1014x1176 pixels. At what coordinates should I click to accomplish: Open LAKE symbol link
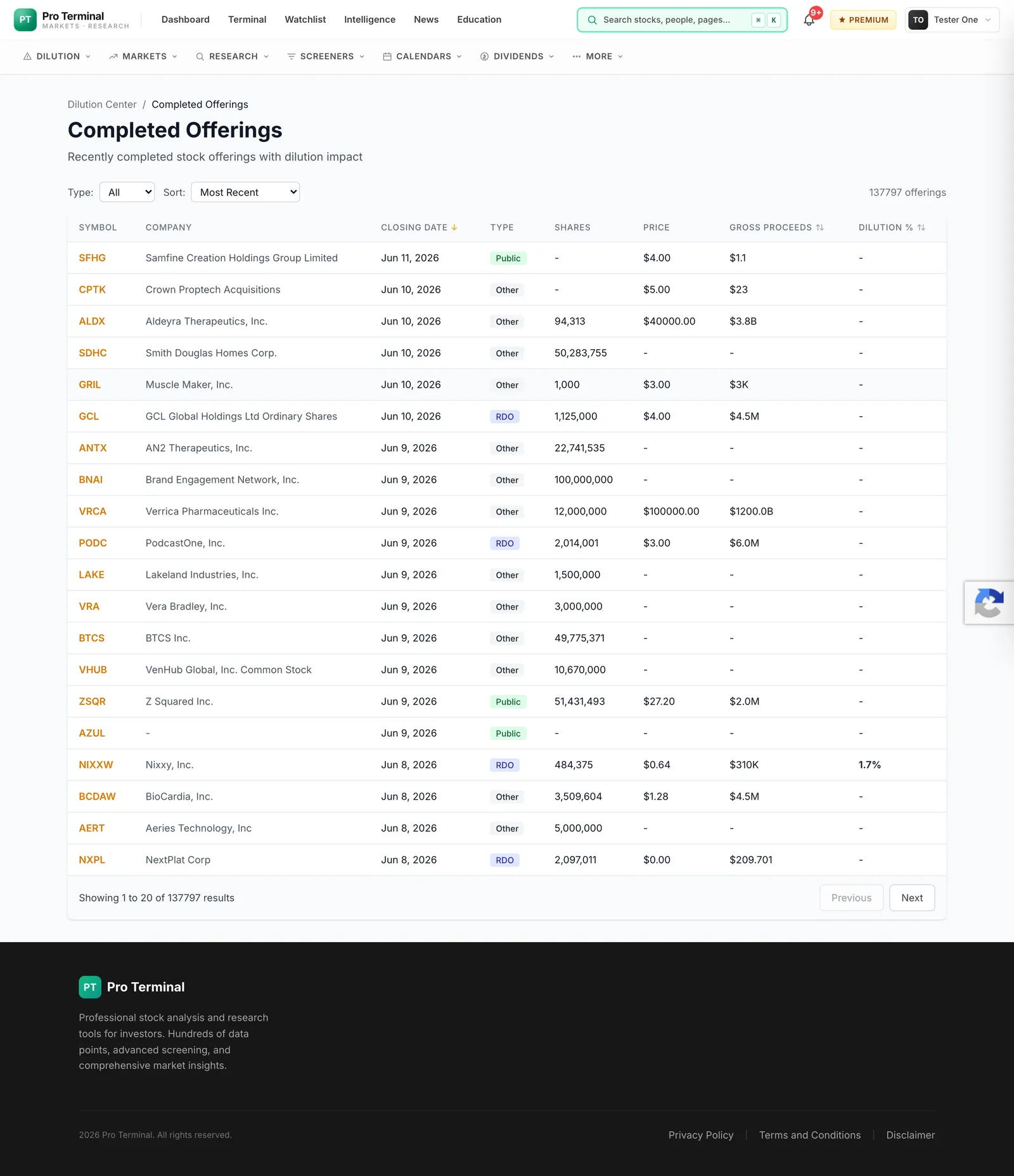tap(92, 575)
